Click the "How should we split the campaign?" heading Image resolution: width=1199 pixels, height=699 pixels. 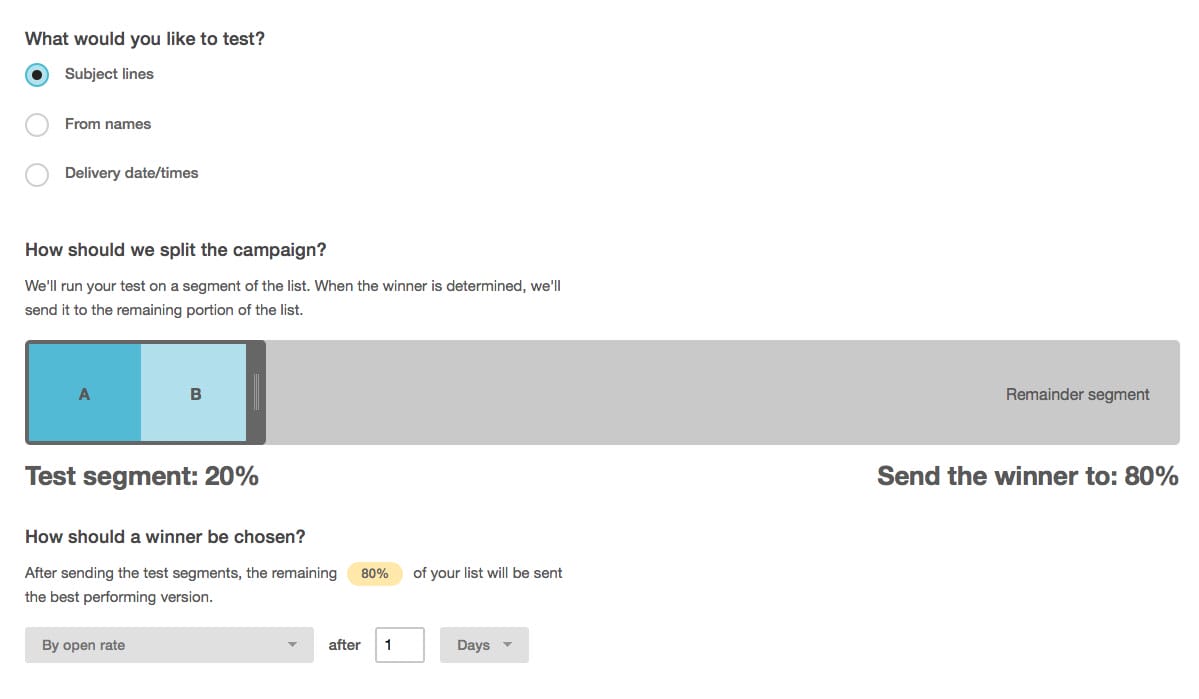[x=174, y=249]
